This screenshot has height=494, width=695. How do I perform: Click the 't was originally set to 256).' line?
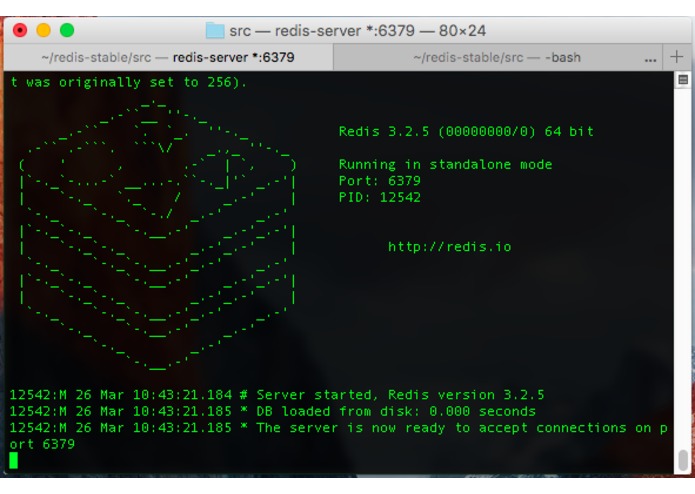click(x=129, y=82)
